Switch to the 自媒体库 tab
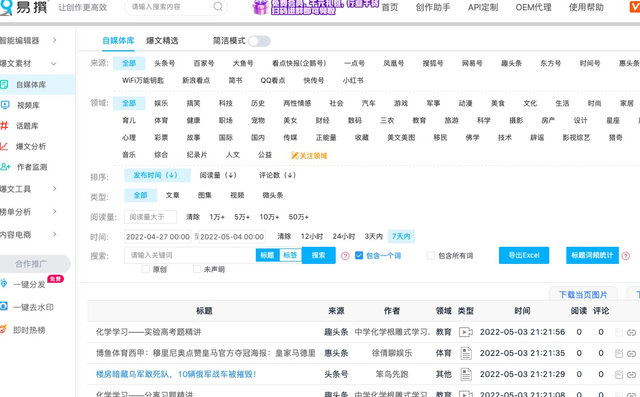This screenshot has width=640, height=397. pyautogui.click(x=118, y=40)
